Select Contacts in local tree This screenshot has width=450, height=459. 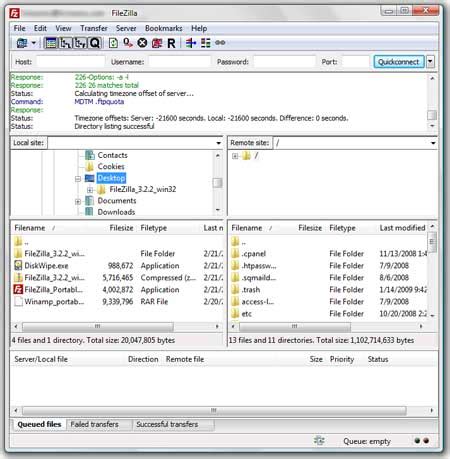pyautogui.click(x=112, y=155)
